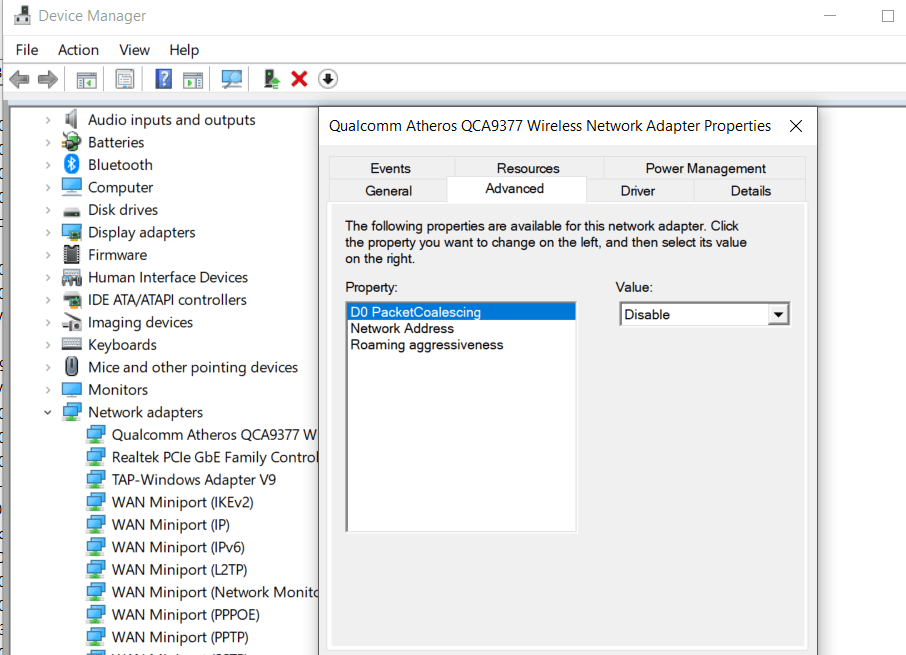Open the File menu

point(27,50)
